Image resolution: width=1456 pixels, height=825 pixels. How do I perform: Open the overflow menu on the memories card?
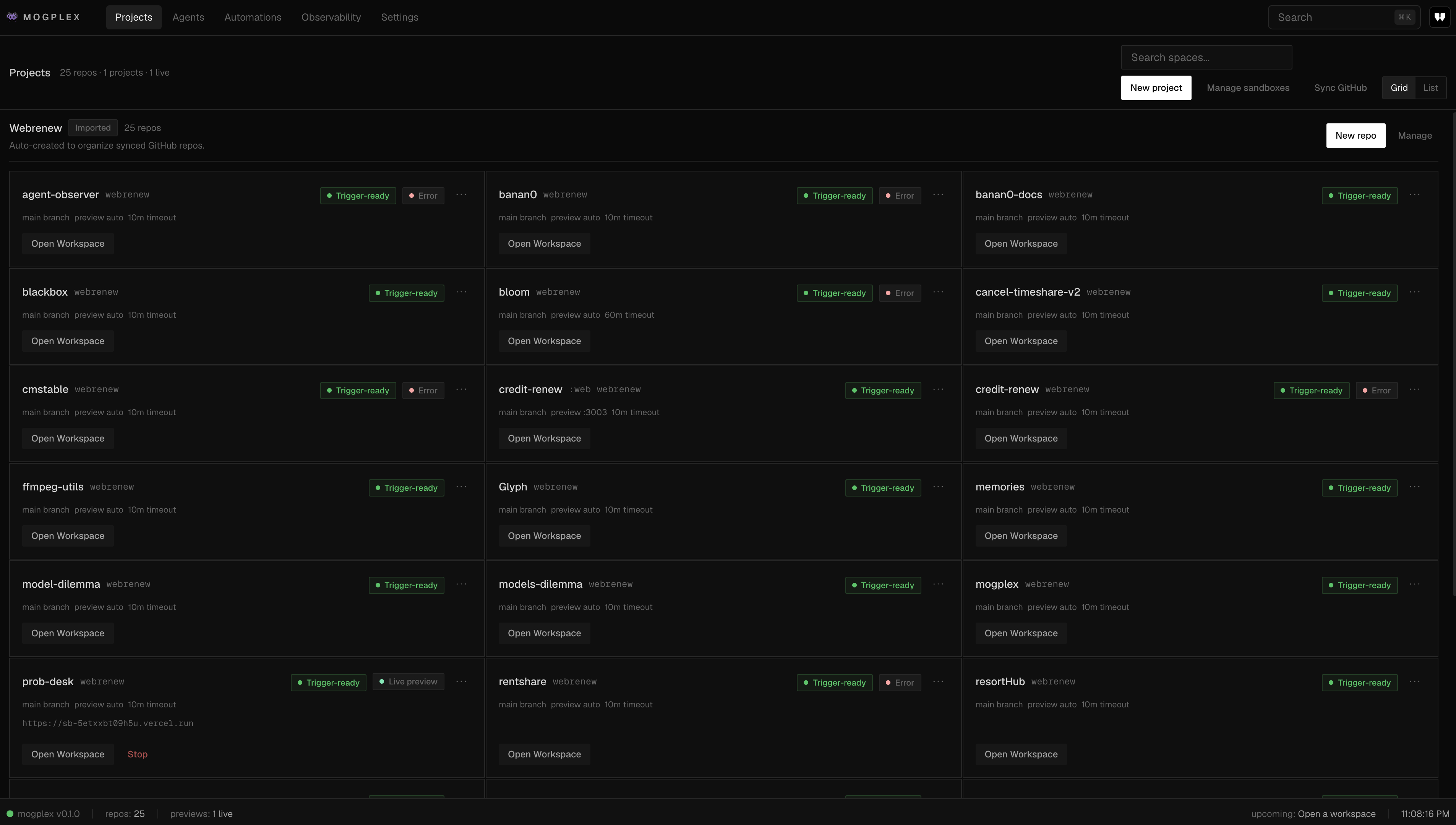(1415, 487)
